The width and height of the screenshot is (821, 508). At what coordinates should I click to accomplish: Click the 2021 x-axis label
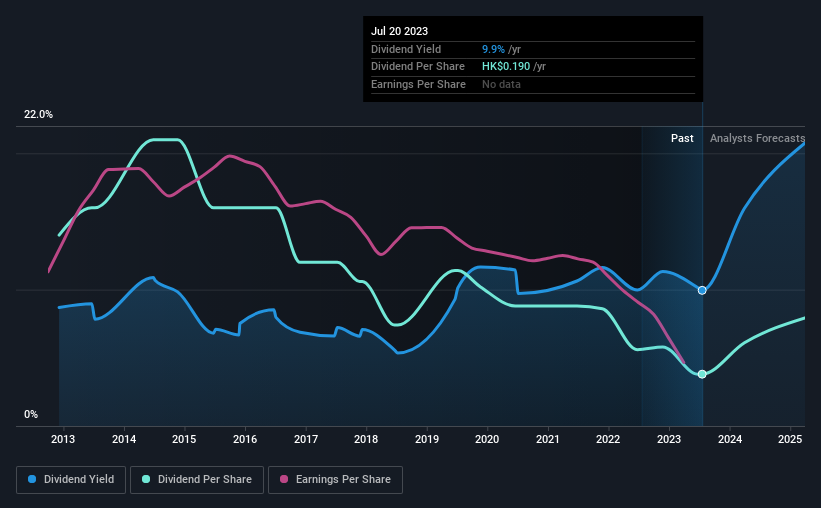548,439
